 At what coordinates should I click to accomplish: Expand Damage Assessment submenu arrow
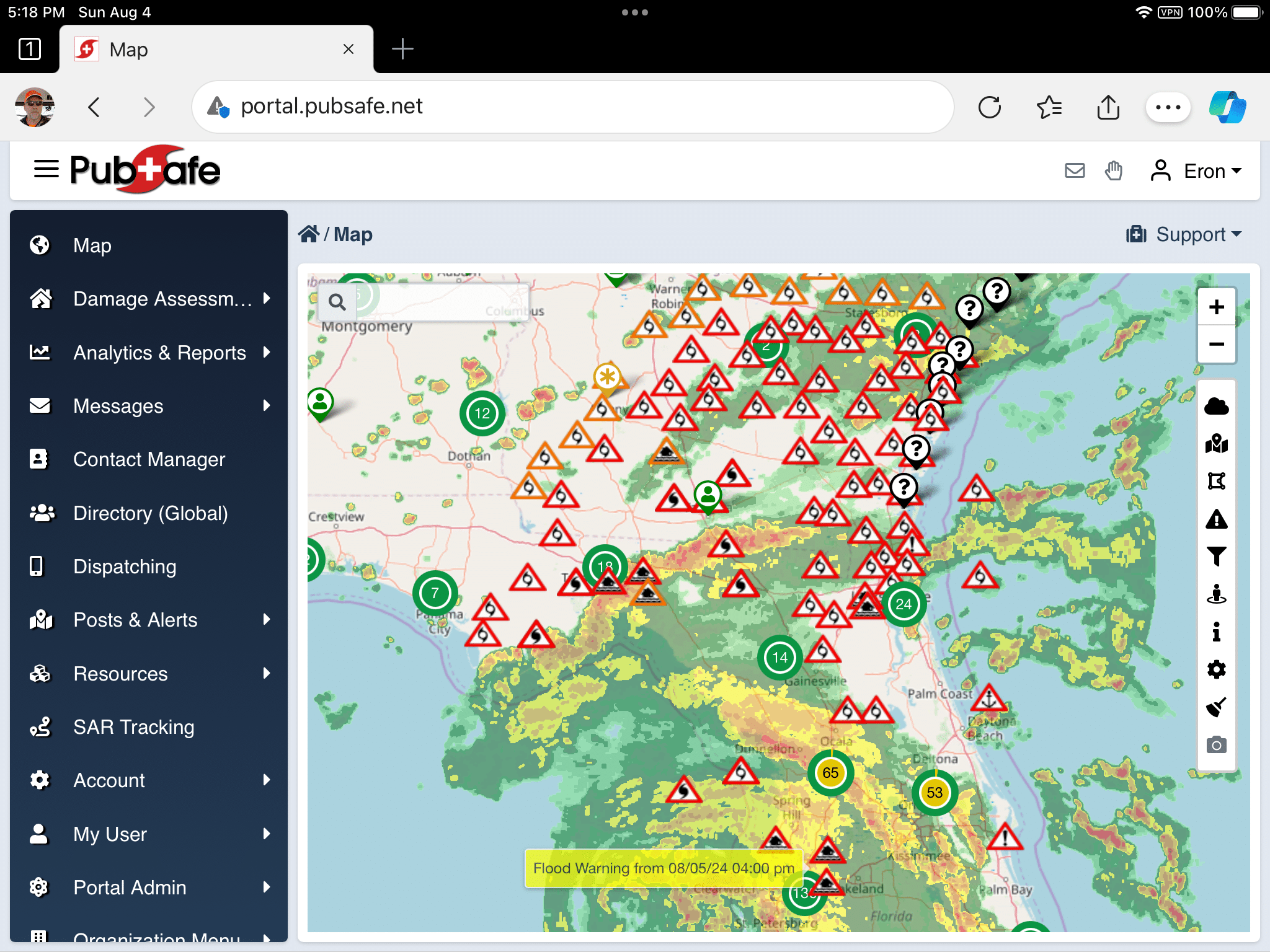(267, 298)
